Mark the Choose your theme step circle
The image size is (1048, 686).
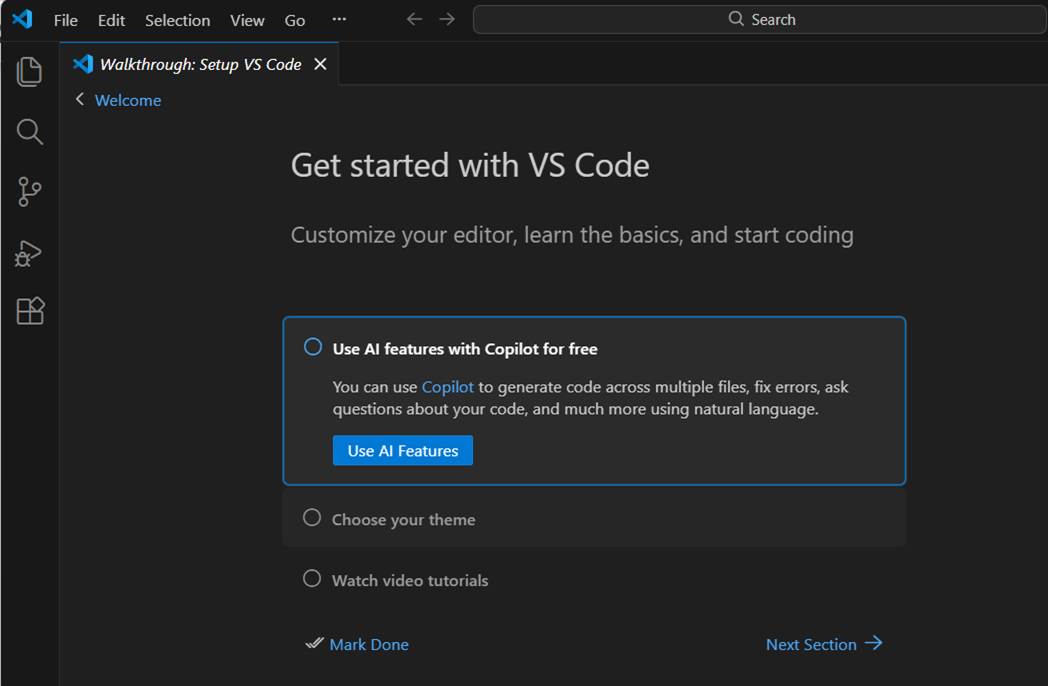(312, 518)
